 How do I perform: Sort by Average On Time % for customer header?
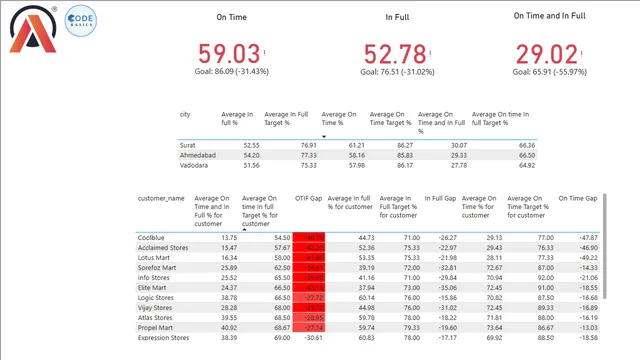(479, 207)
